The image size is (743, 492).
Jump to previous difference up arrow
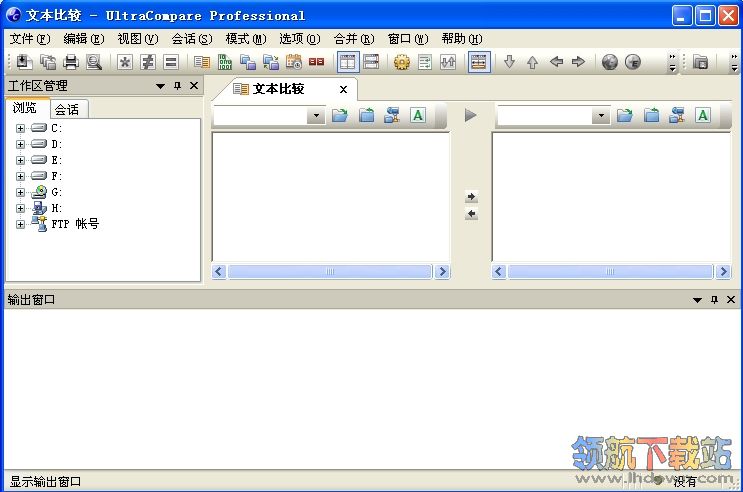click(532, 62)
